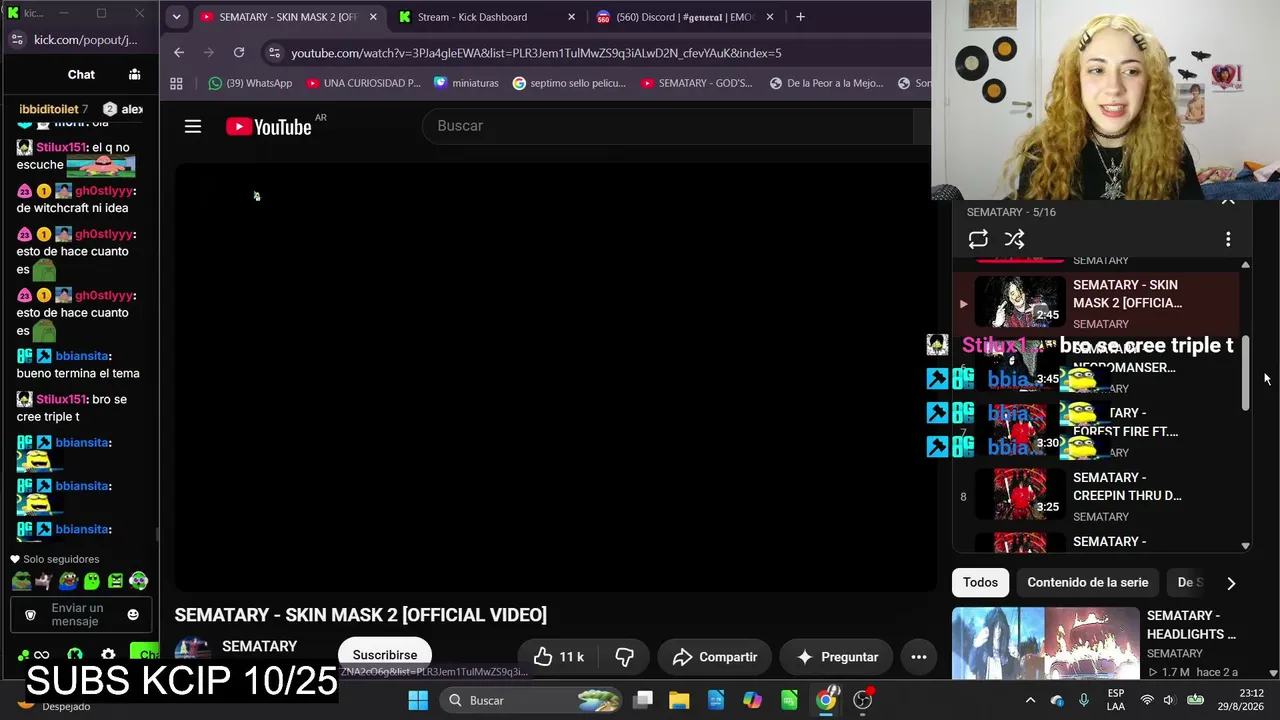Open Google Chrome on the taskbar
This screenshot has width=1280, height=720.
point(826,700)
